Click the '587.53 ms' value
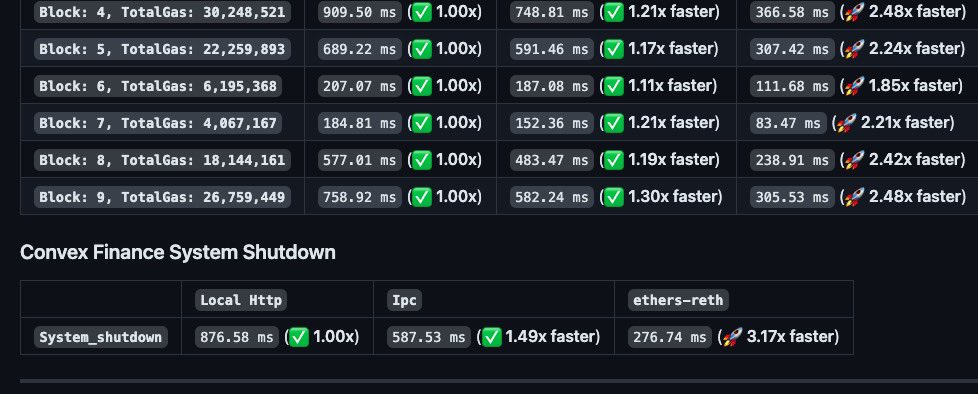This screenshot has height=394, width=978. click(x=428, y=337)
